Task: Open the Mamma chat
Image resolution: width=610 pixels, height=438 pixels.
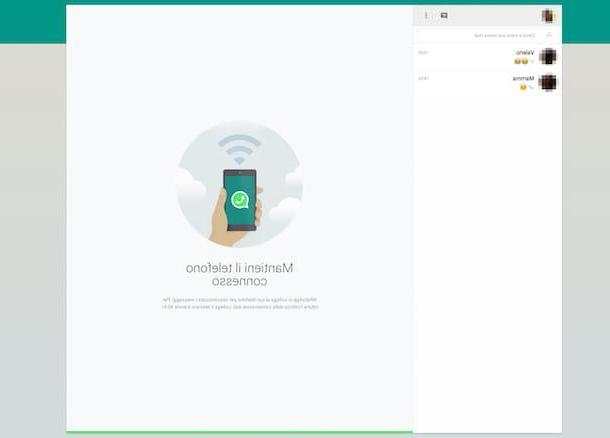Action: [487, 83]
